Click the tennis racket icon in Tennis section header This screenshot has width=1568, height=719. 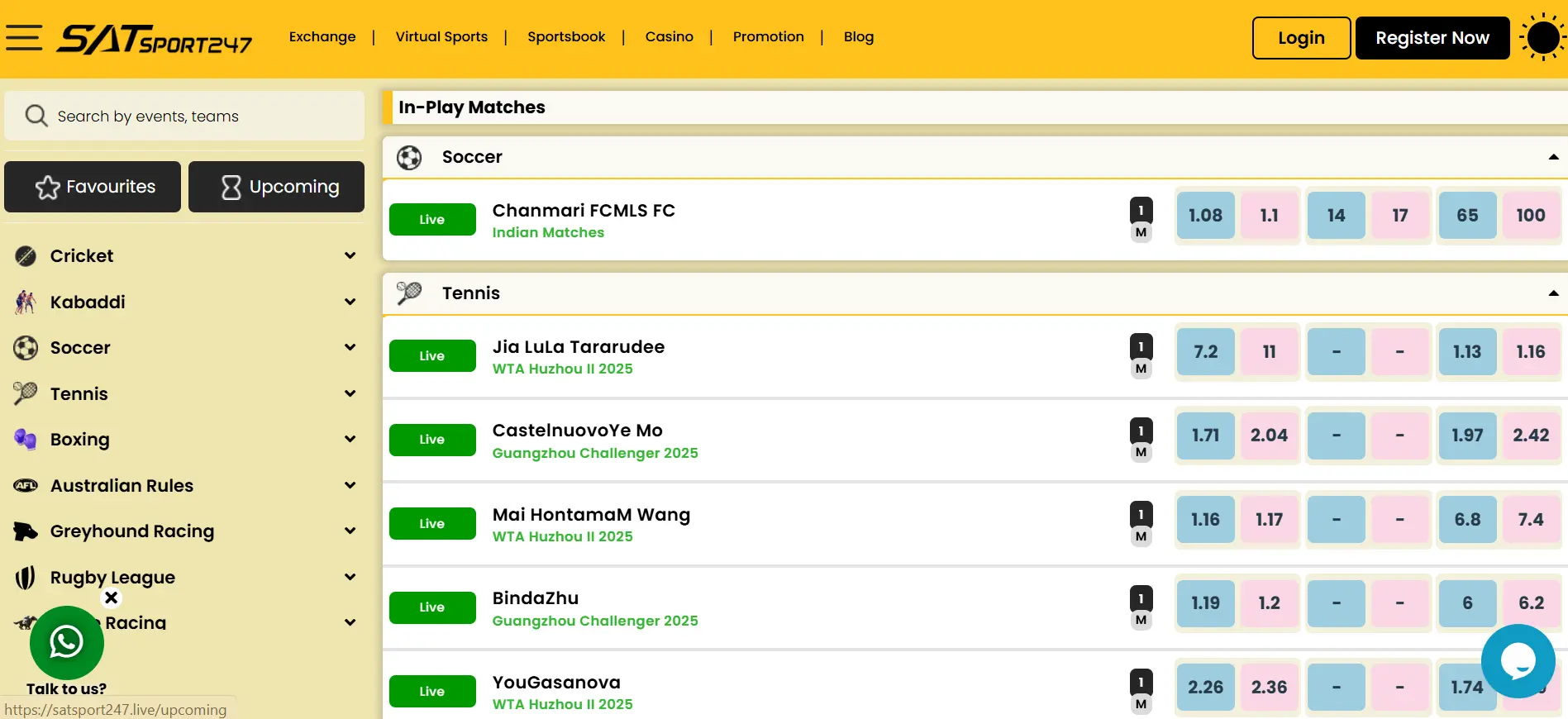point(409,293)
